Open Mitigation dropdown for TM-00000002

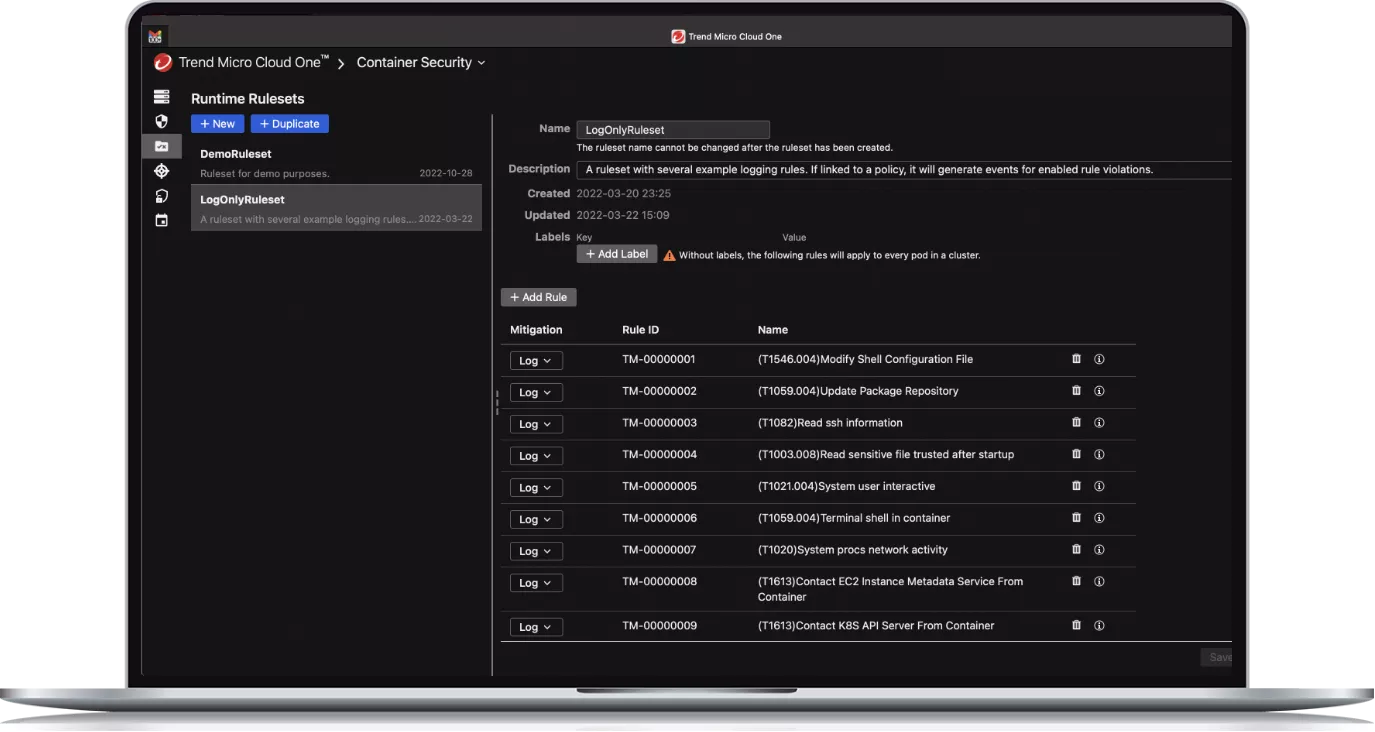click(536, 393)
